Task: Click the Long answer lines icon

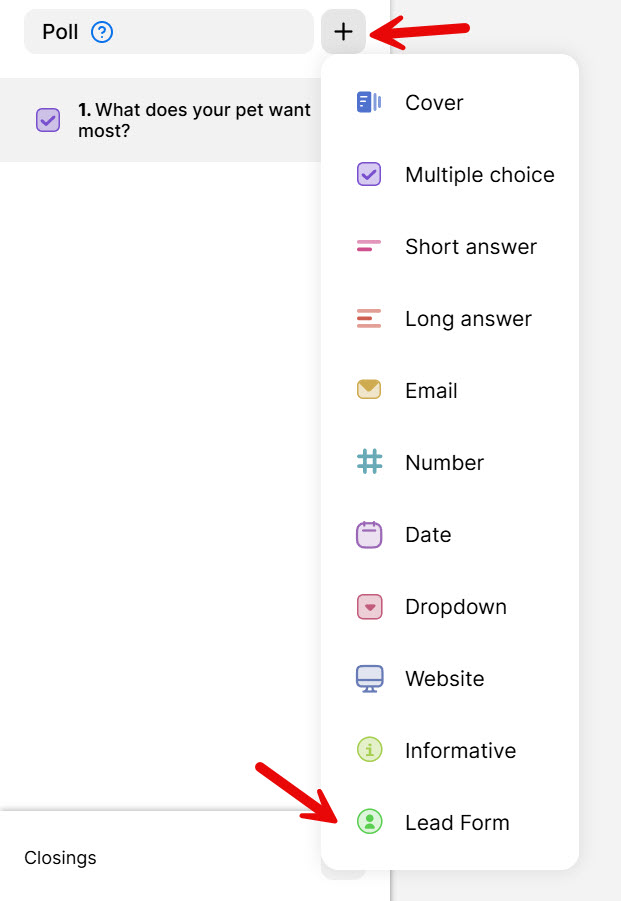Action: (x=369, y=319)
